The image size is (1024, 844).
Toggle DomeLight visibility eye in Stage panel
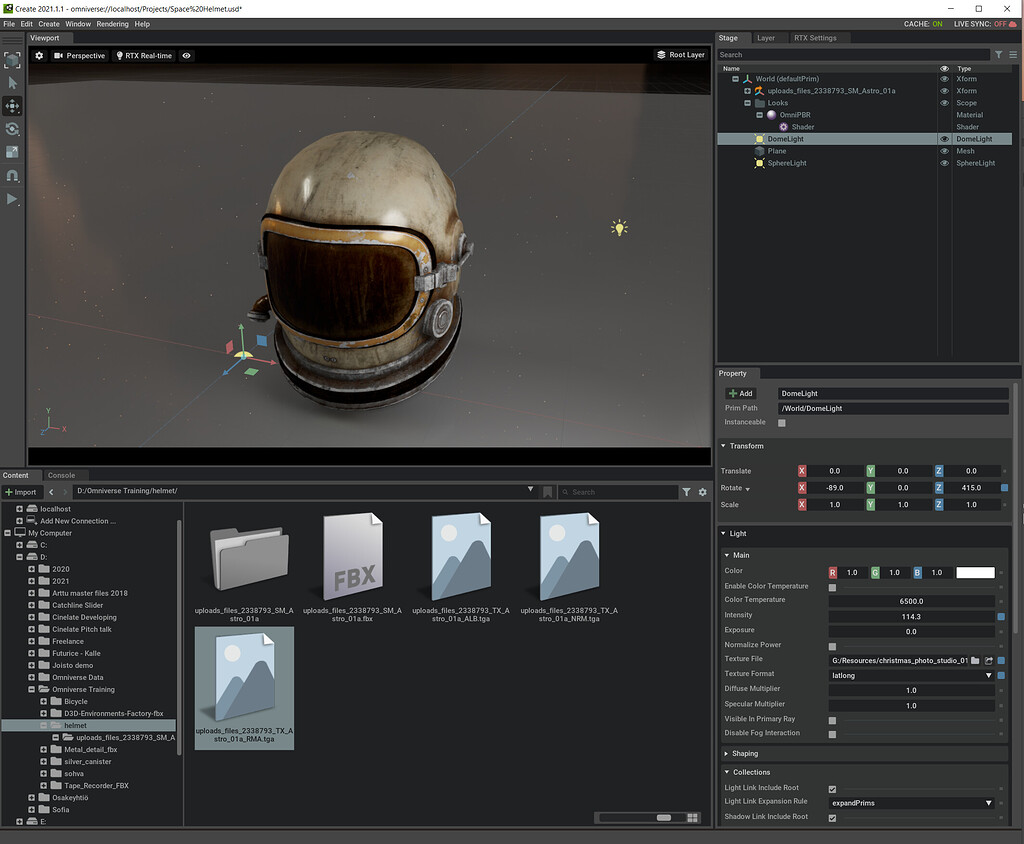(x=944, y=139)
